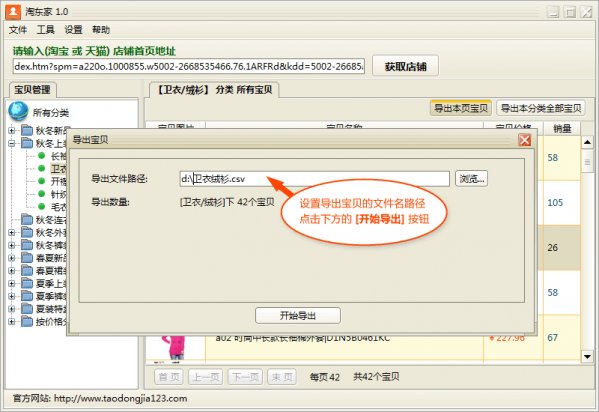This screenshot has height=412, width=599.
Task: Click the green dot beside 卫衣
Action: pos(42,168)
